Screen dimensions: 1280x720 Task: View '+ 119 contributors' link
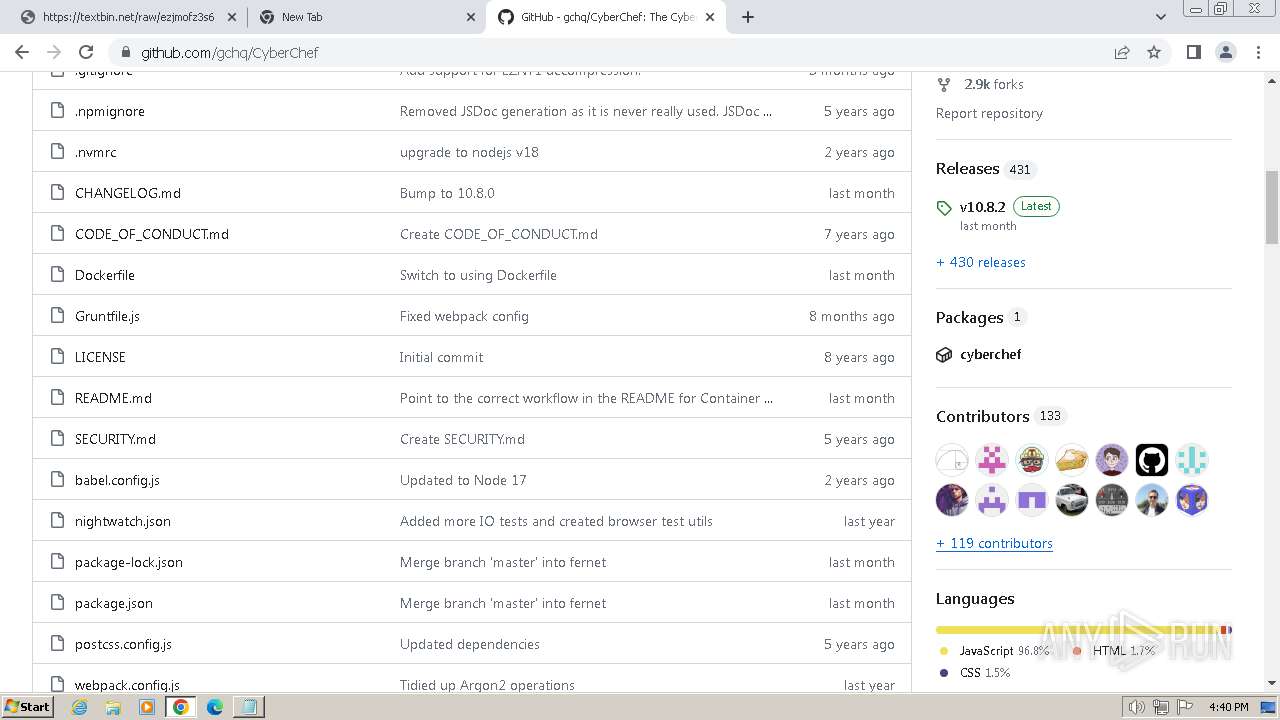point(994,543)
